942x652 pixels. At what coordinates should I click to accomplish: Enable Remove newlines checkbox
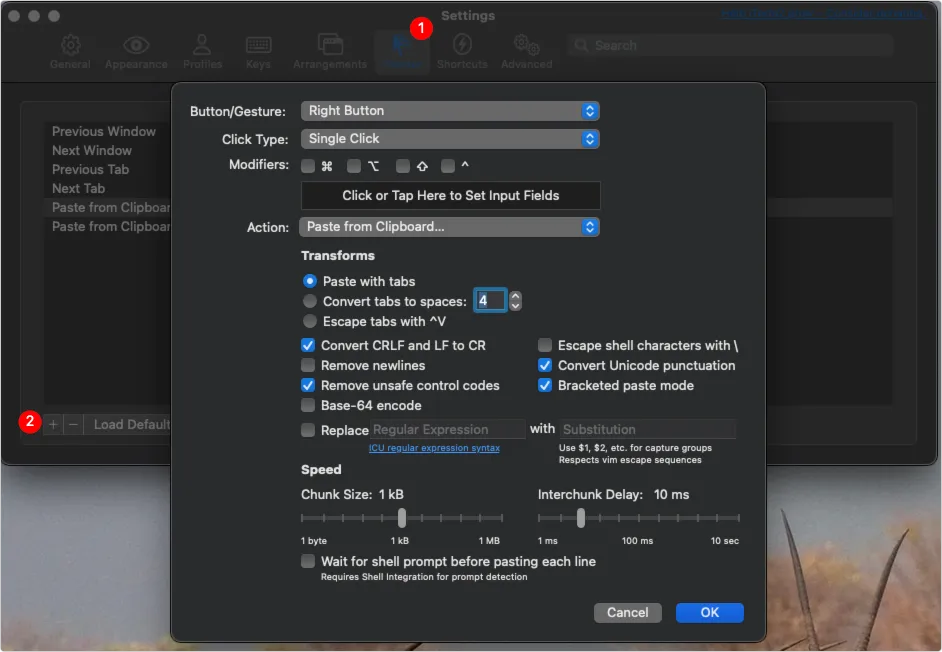[x=308, y=365]
